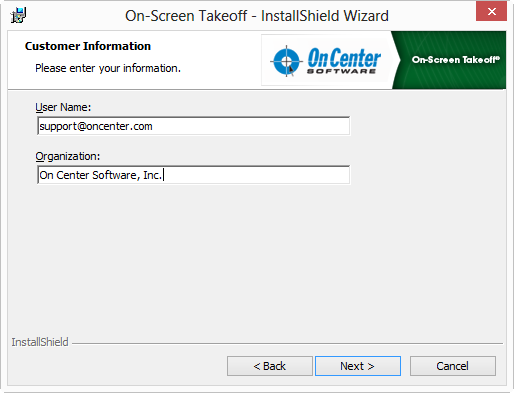Click the On-Screen Takeoff window title text

click(x=257, y=16)
